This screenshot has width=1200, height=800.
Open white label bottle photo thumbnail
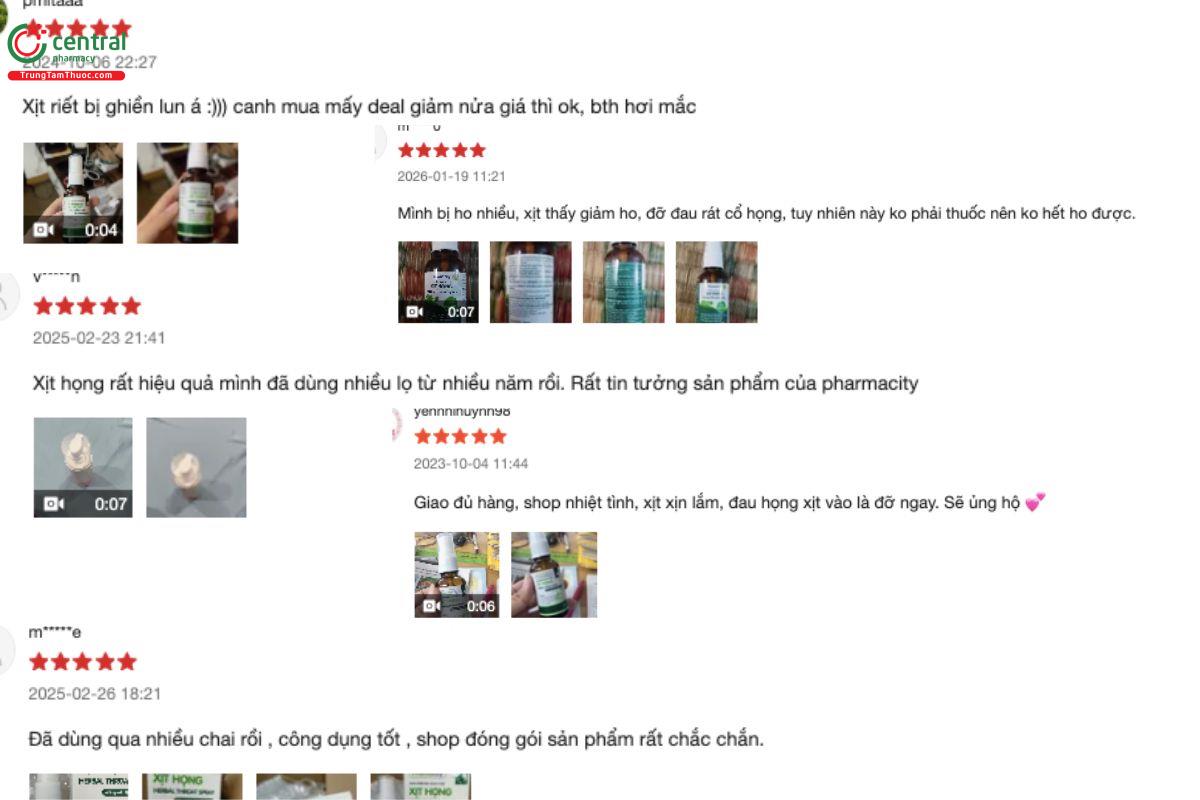(531, 282)
